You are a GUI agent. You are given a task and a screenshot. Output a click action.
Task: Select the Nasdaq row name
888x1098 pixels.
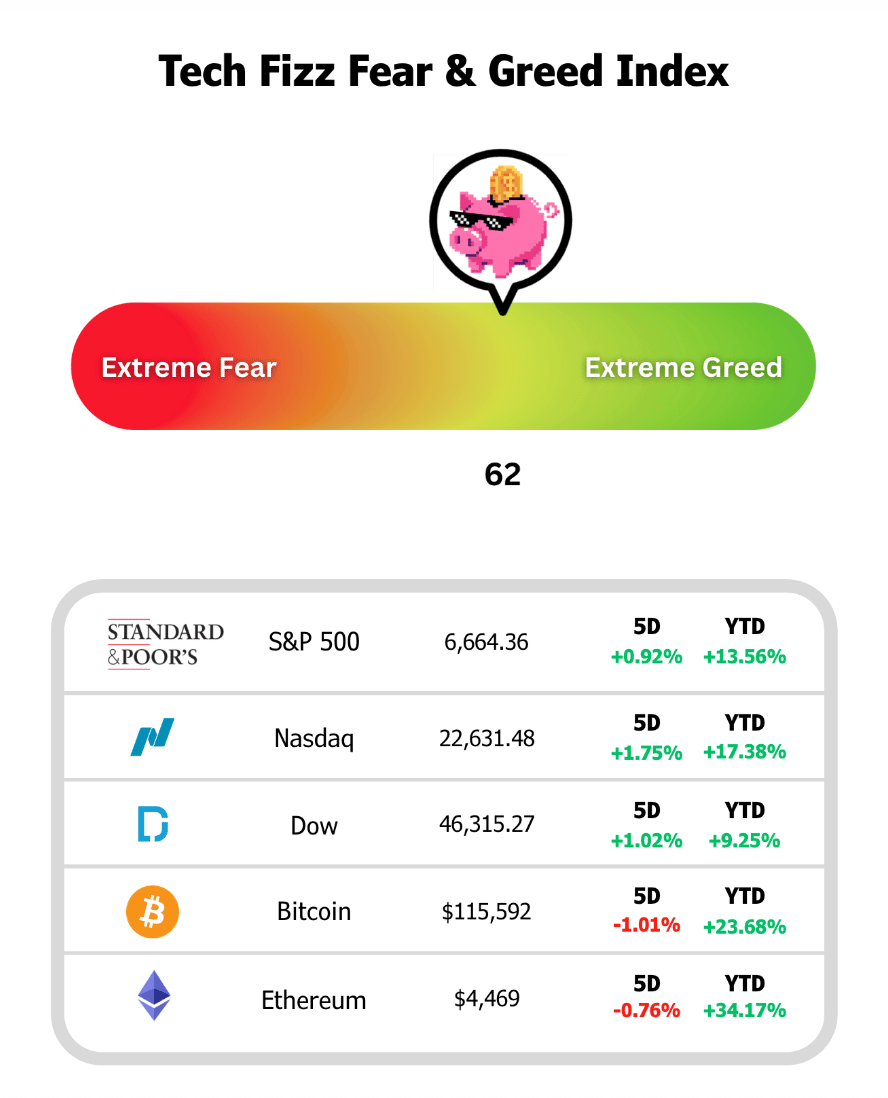314,739
